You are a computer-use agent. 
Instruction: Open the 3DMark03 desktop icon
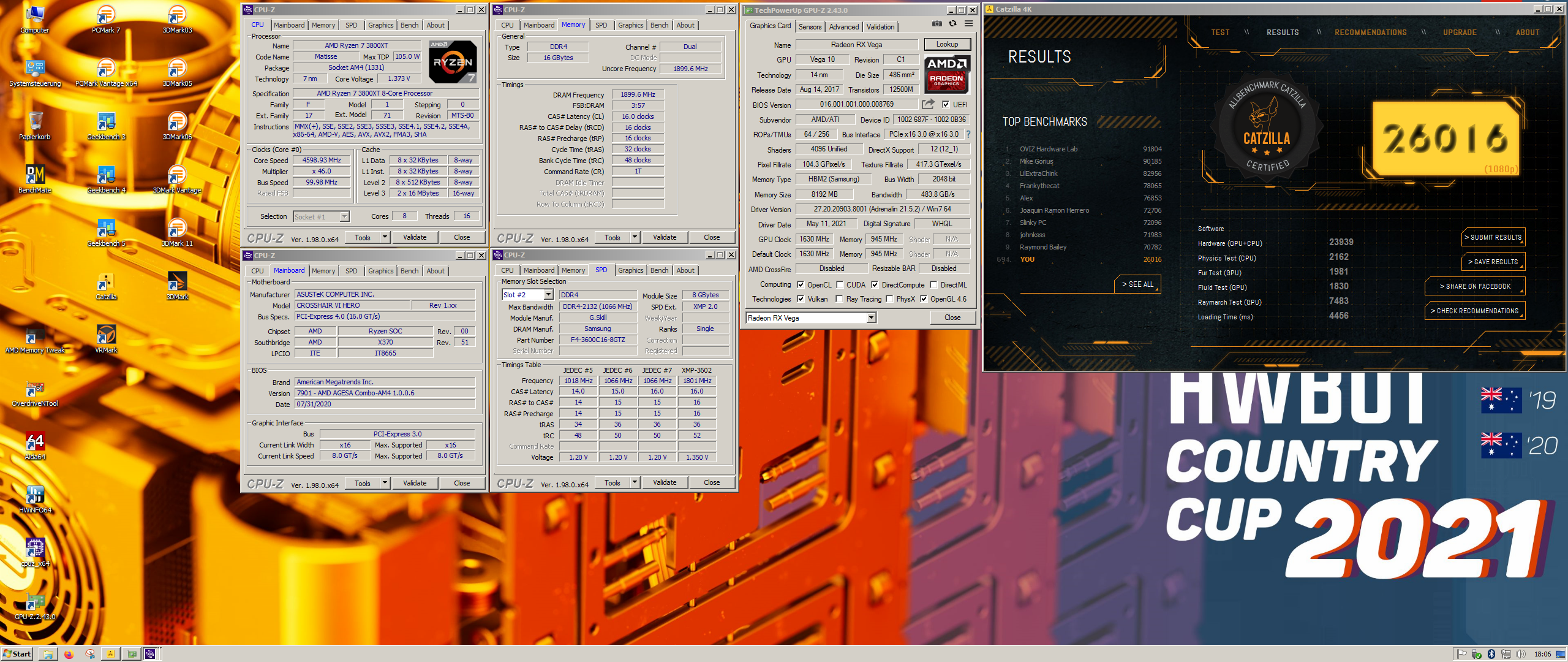click(x=177, y=18)
